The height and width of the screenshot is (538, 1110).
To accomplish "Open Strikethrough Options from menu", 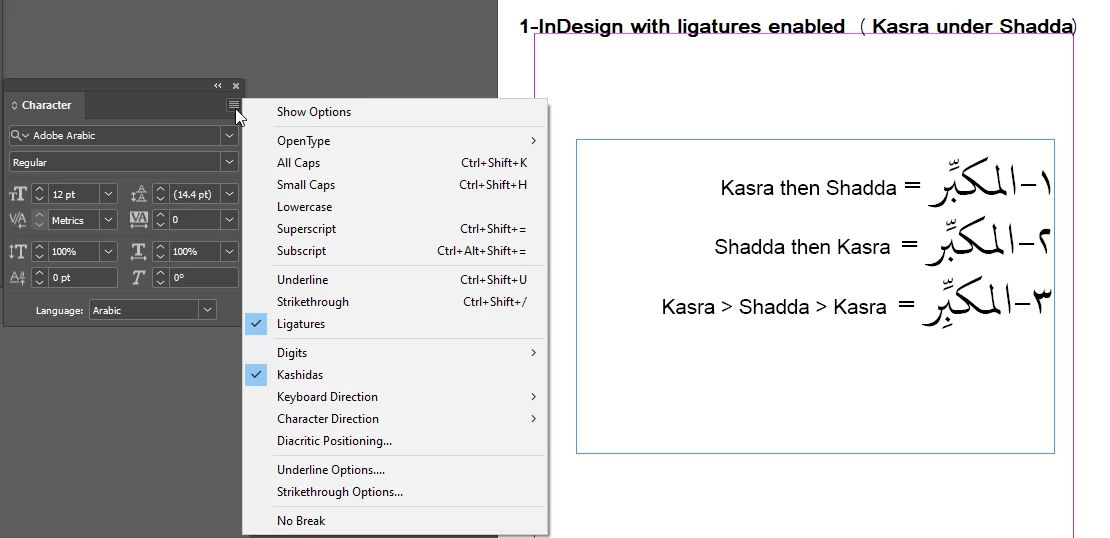I will point(395,491).
